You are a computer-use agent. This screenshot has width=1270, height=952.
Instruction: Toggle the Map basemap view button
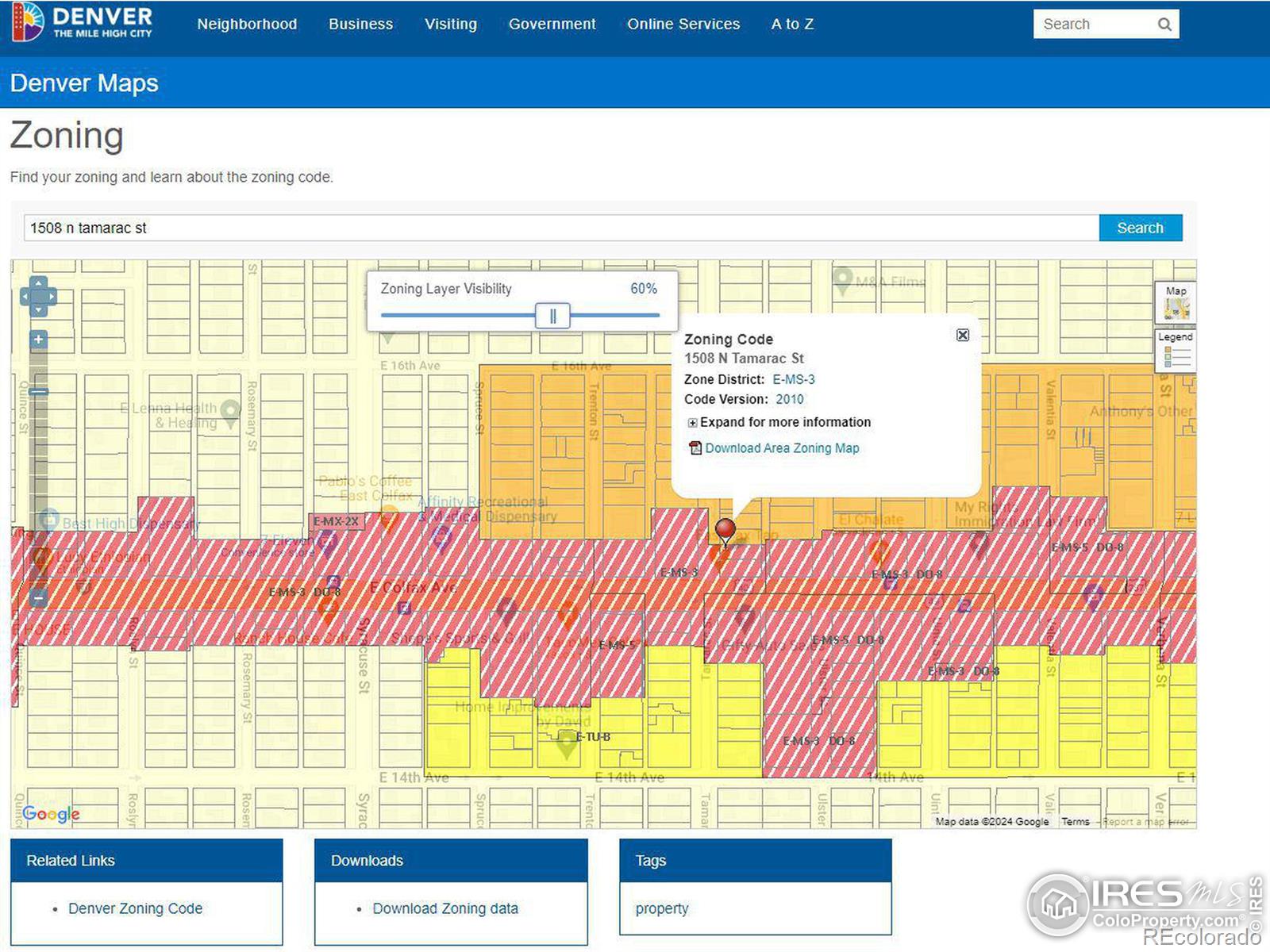point(1176,302)
